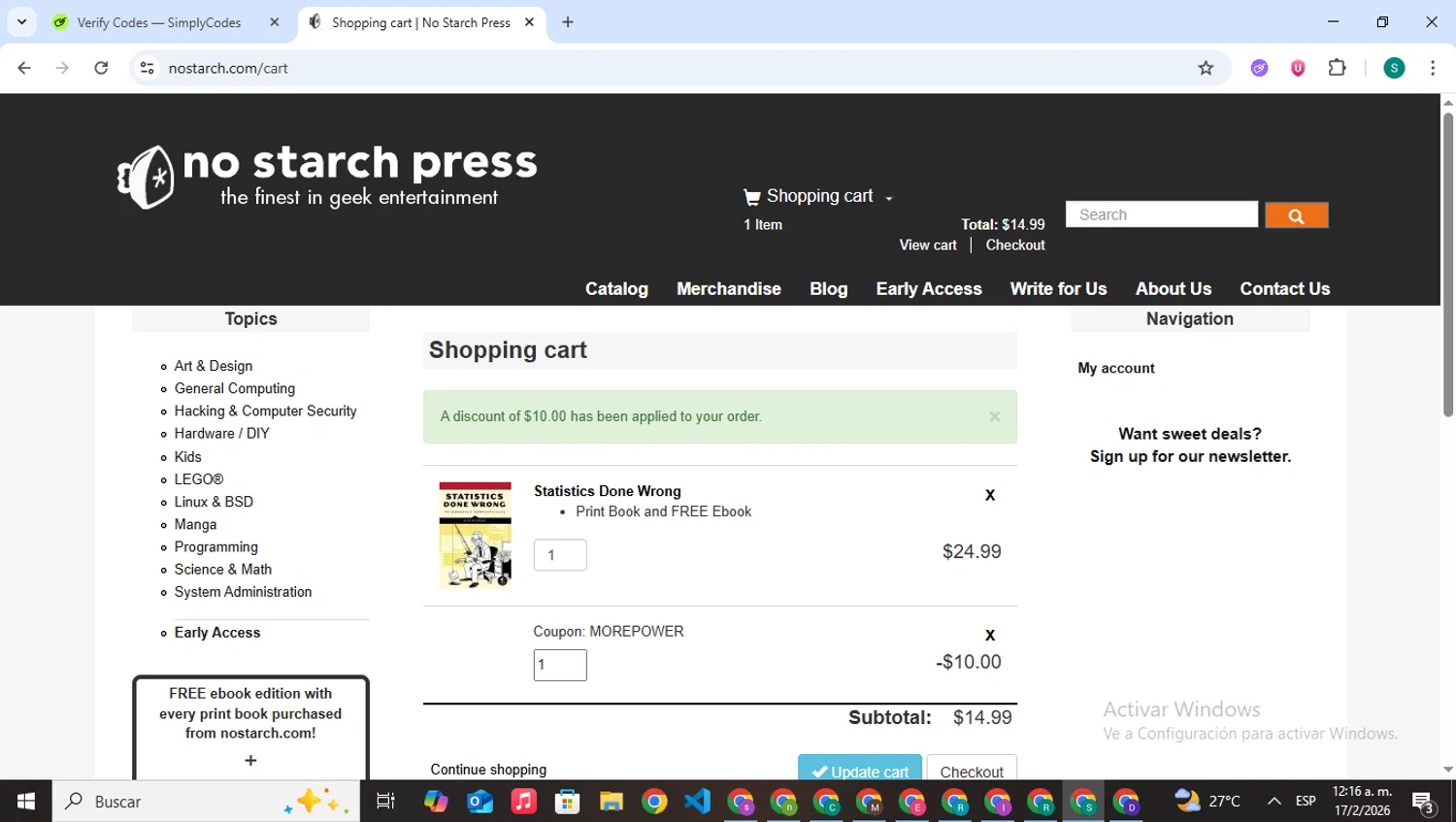Dismiss the discount applied message
The width and height of the screenshot is (1456, 822).
click(994, 416)
